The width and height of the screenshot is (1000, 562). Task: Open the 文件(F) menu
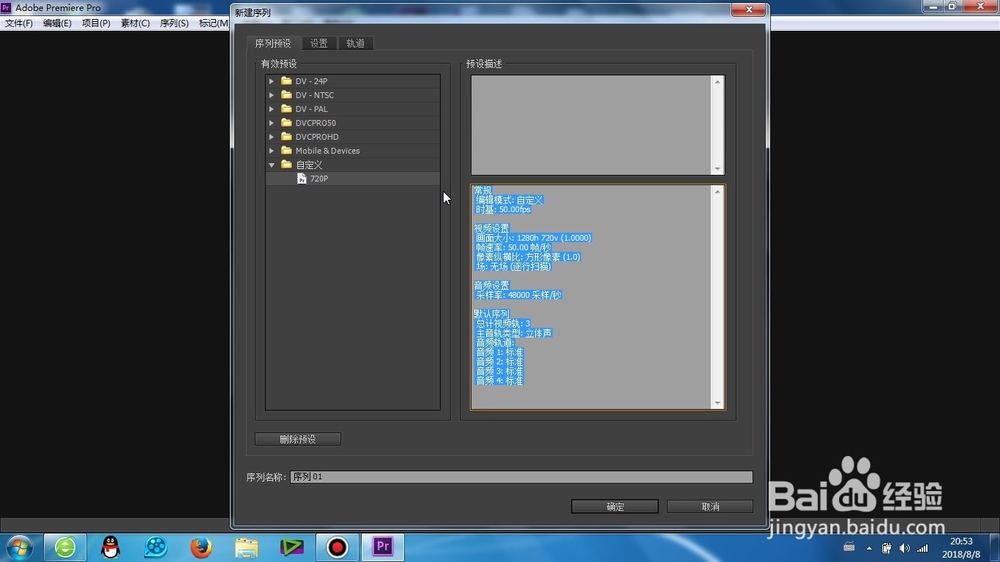(x=19, y=23)
